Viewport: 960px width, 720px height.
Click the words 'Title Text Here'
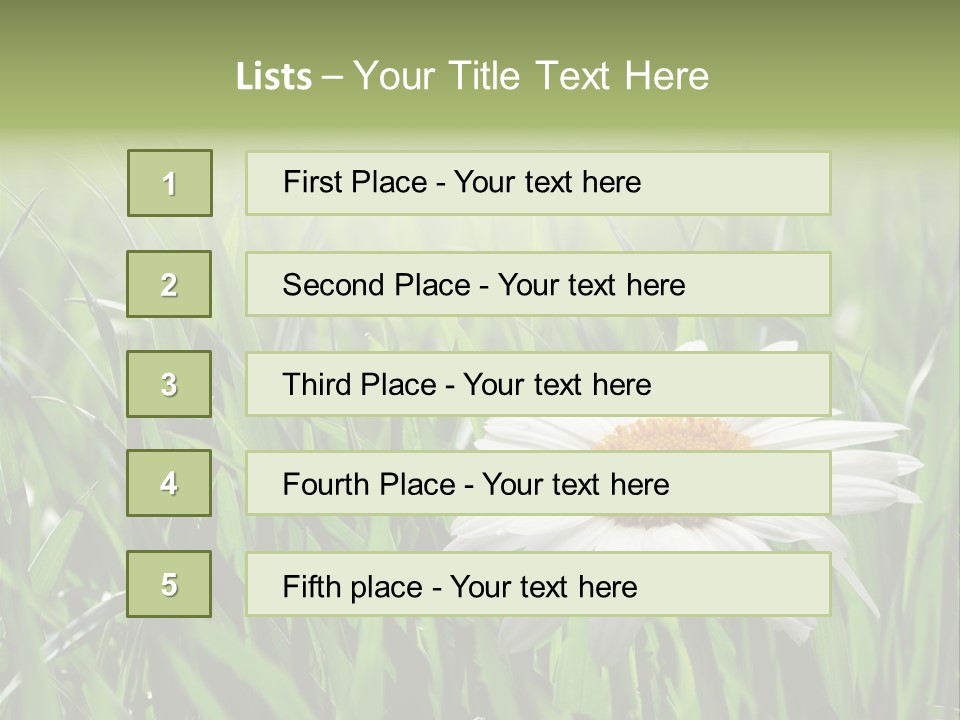[579, 76]
